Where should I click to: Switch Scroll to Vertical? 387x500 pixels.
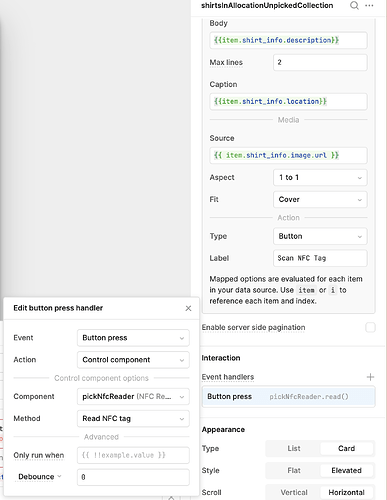pyautogui.click(x=294, y=492)
